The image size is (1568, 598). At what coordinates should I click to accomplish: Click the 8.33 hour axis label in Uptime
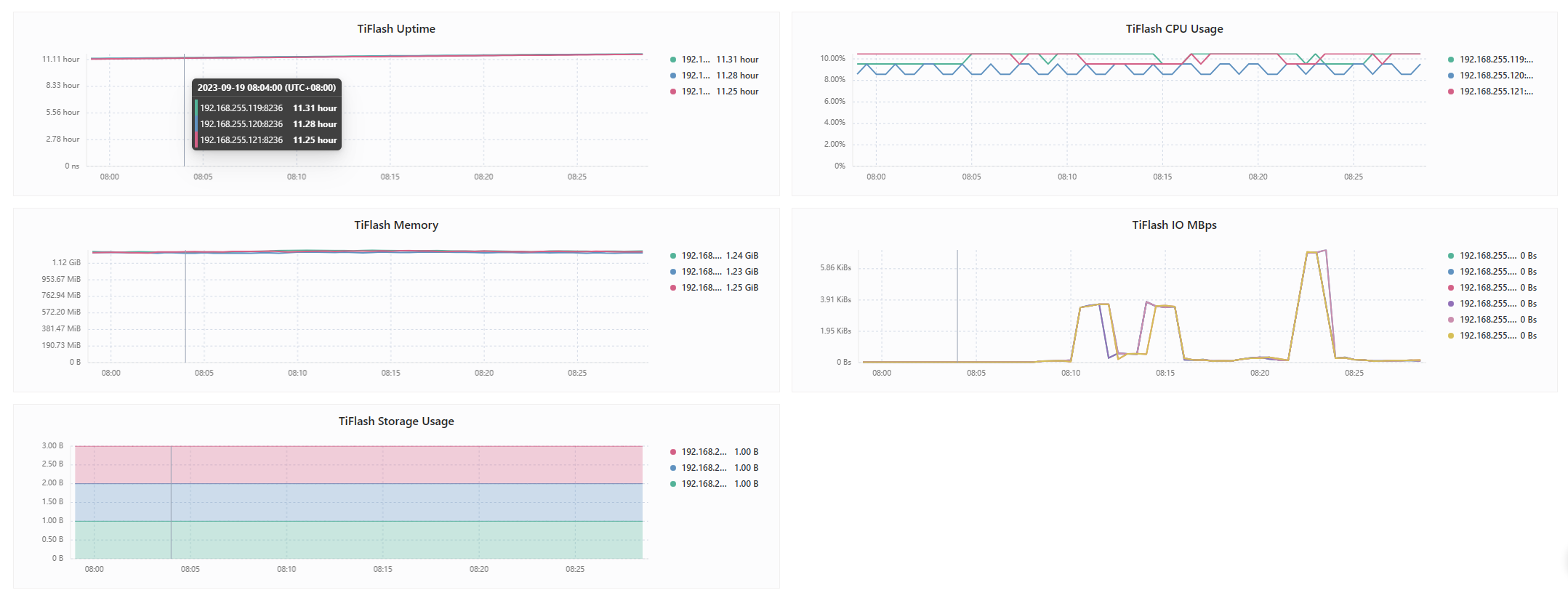click(63, 86)
